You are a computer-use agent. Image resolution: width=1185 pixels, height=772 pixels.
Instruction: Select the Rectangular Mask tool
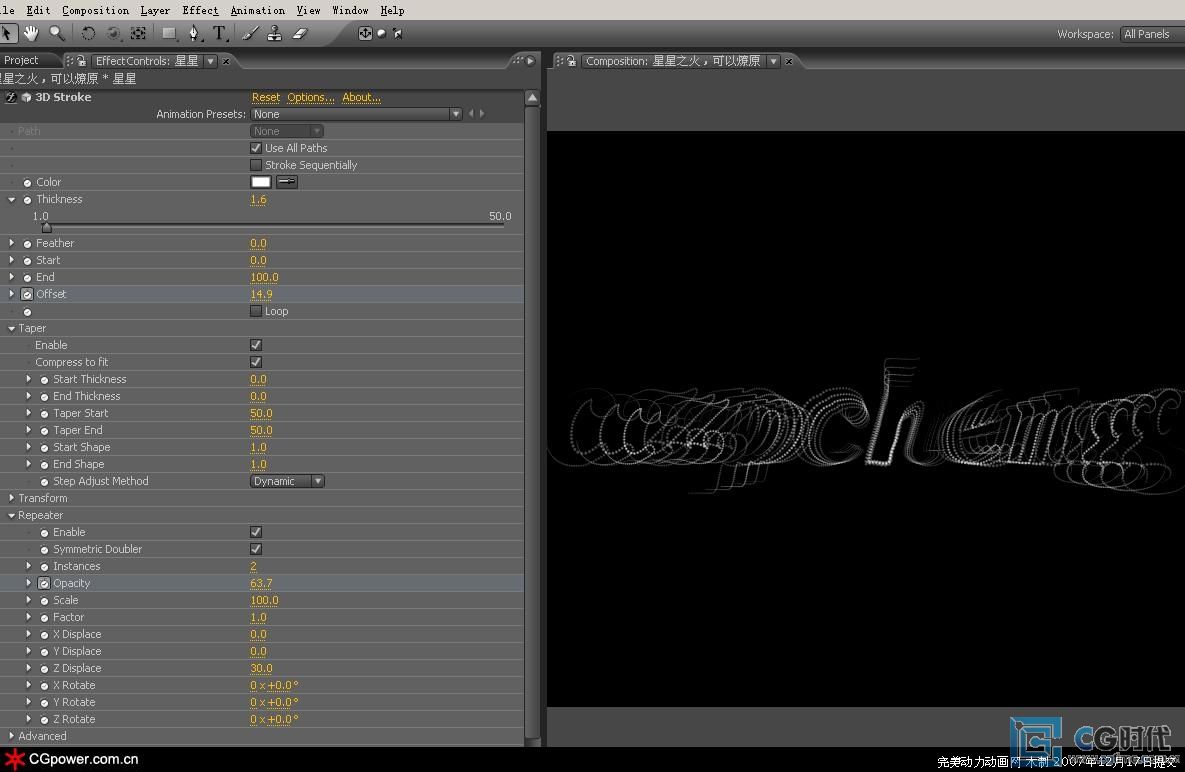[169, 33]
